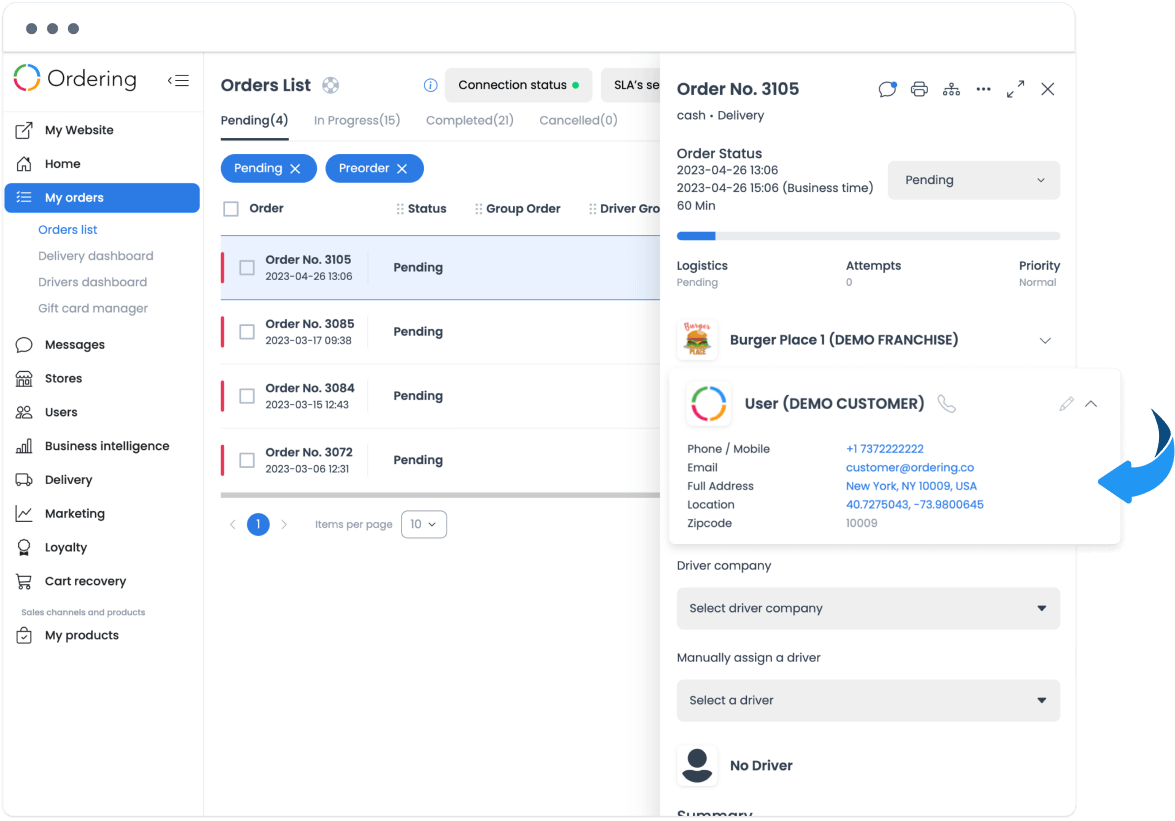The height and width of the screenshot is (821, 1175).
Task: Open Orders list submenu
Action: (67, 230)
